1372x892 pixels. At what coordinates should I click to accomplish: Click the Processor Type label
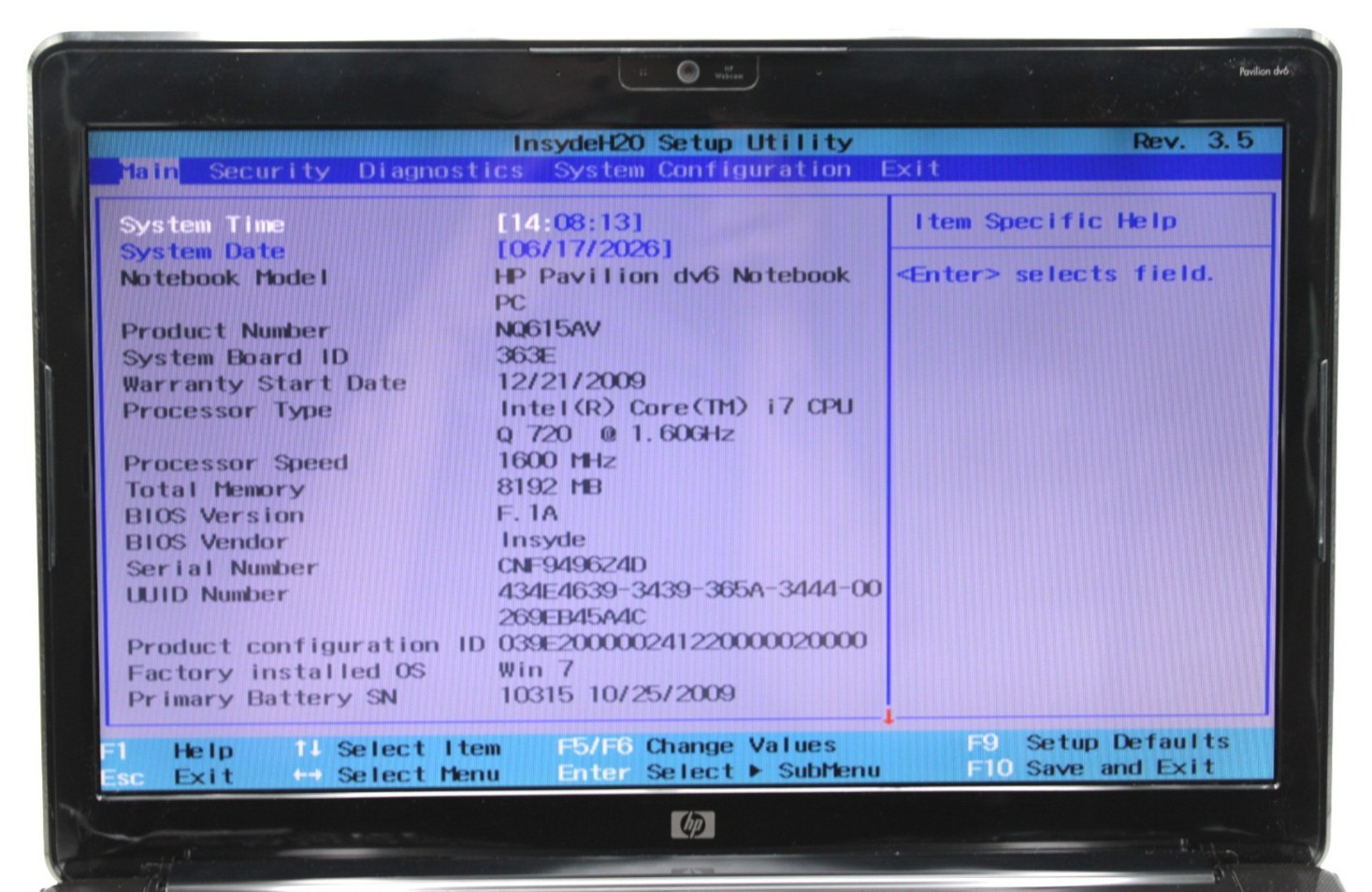(x=227, y=410)
